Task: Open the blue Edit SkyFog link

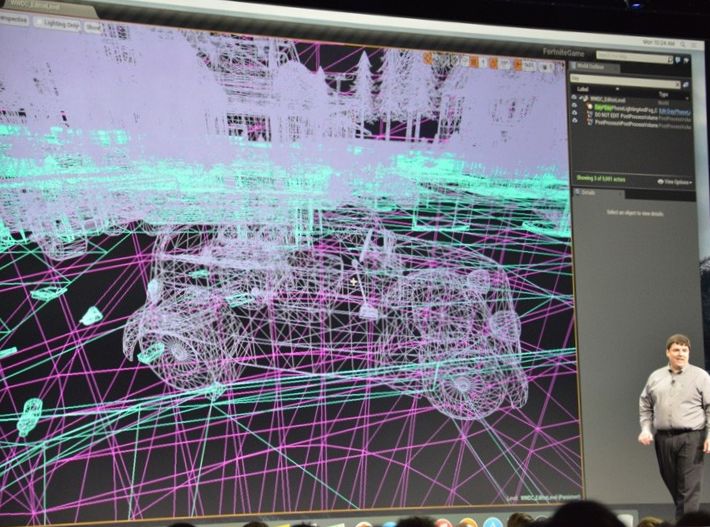Action: pos(675,112)
